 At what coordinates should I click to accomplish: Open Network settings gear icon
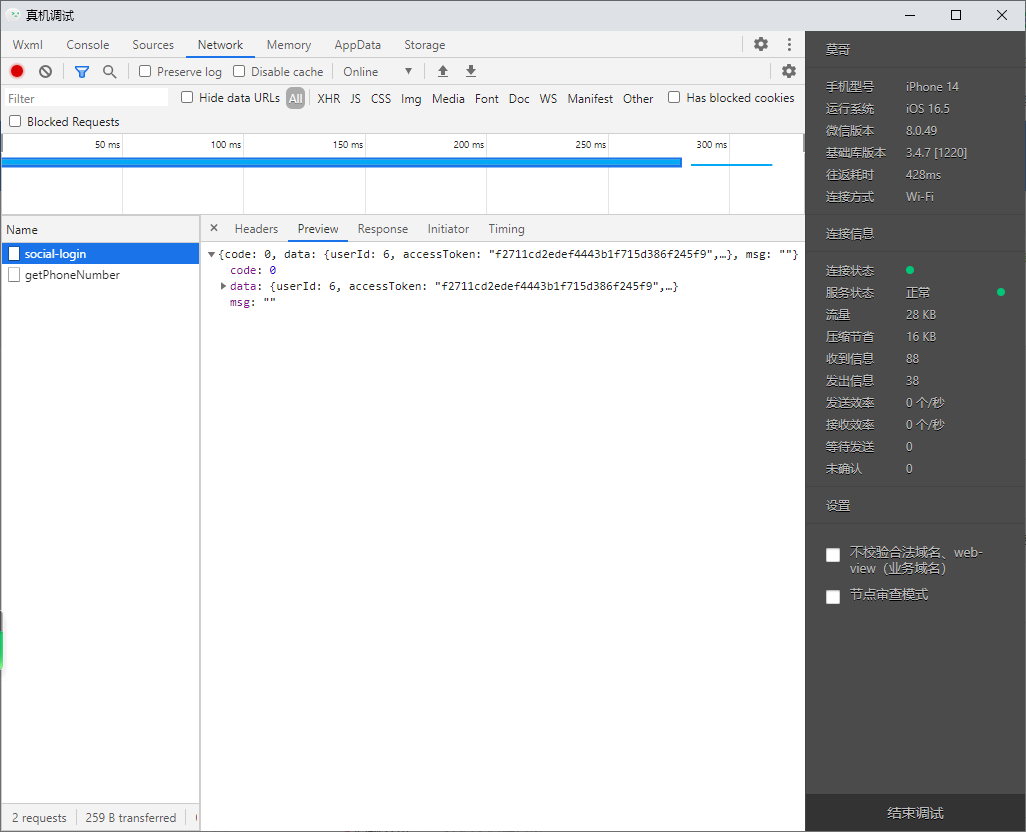789,71
